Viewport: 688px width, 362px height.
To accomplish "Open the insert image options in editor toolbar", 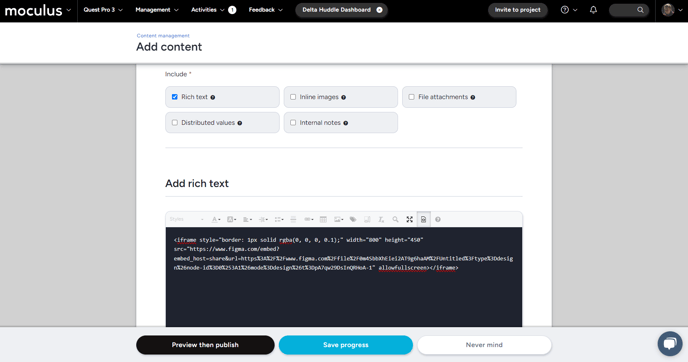I will [338, 219].
